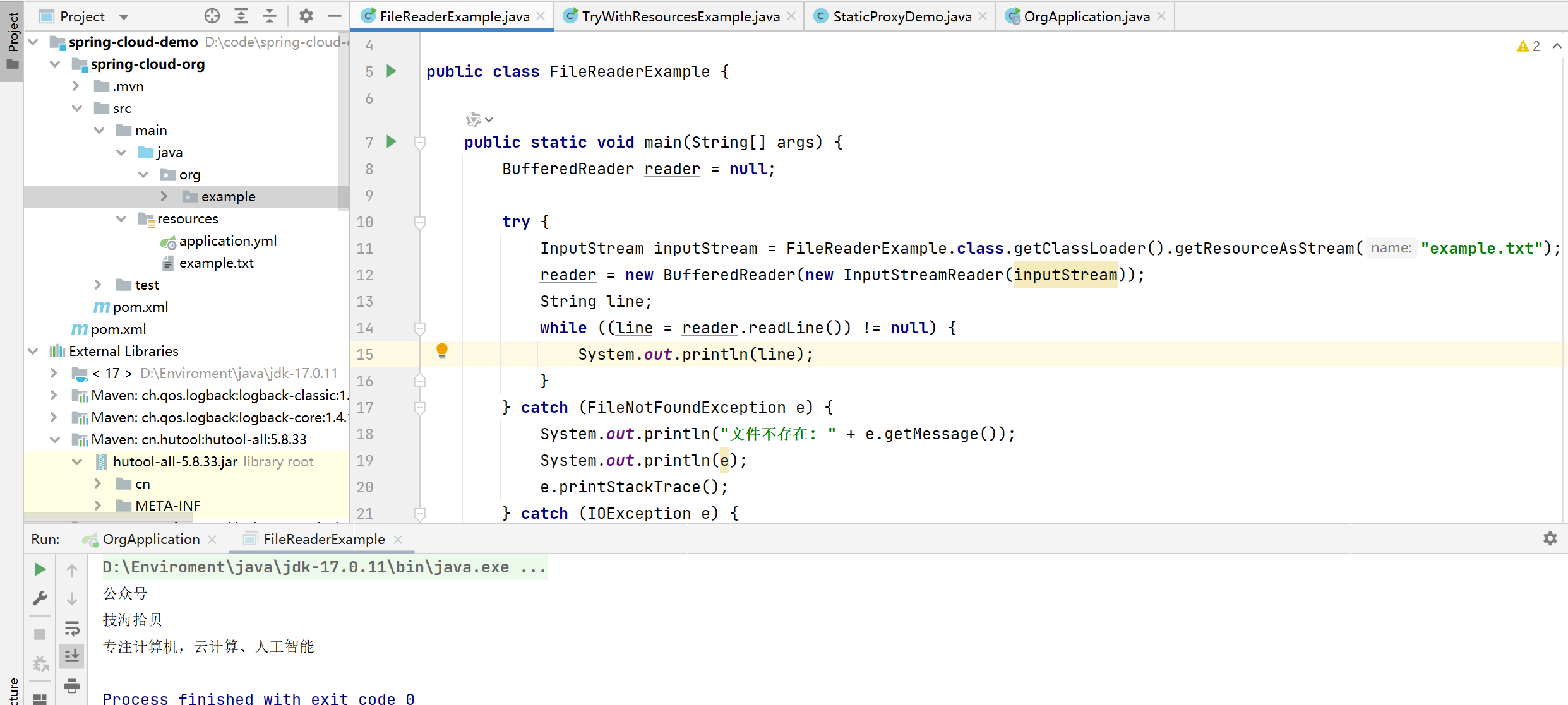The image size is (1568, 705).
Task: Open the Project view dropdown
Action: coord(124,17)
